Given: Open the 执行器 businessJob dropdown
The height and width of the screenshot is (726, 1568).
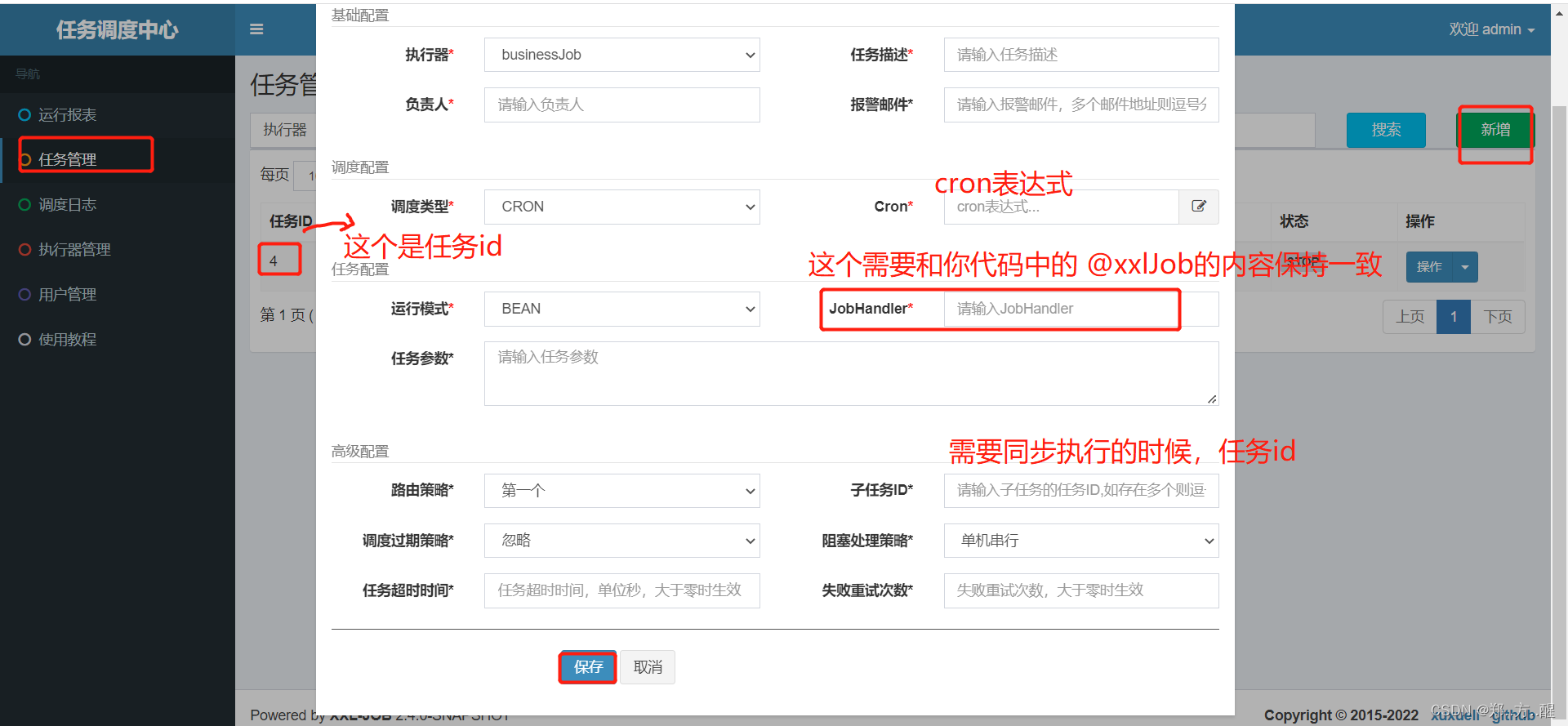Looking at the screenshot, I should pos(622,55).
